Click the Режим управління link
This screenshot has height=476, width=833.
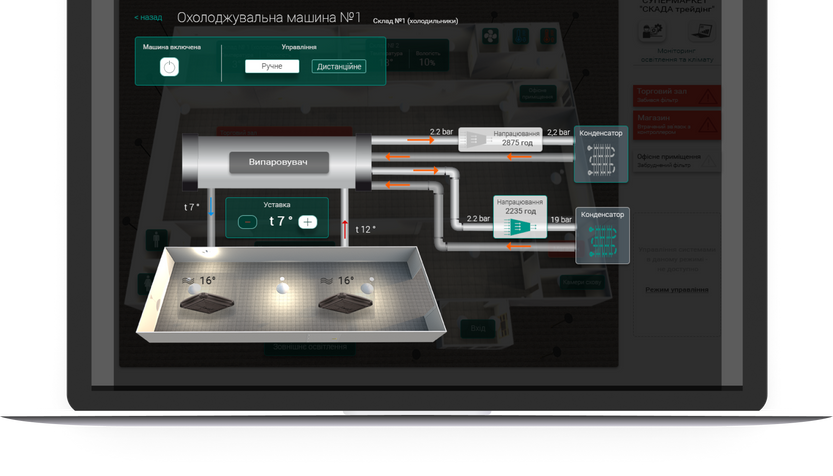coord(677,290)
